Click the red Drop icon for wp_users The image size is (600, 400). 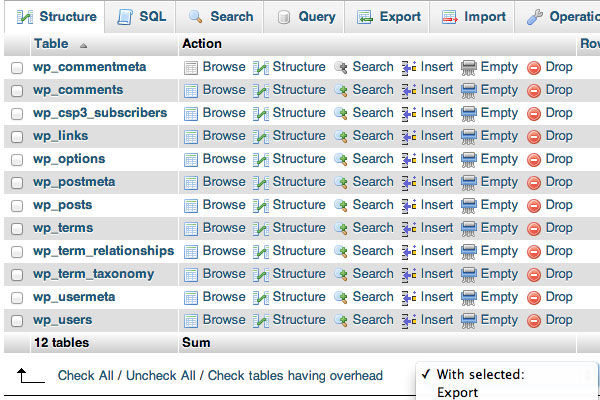pyautogui.click(x=534, y=321)
